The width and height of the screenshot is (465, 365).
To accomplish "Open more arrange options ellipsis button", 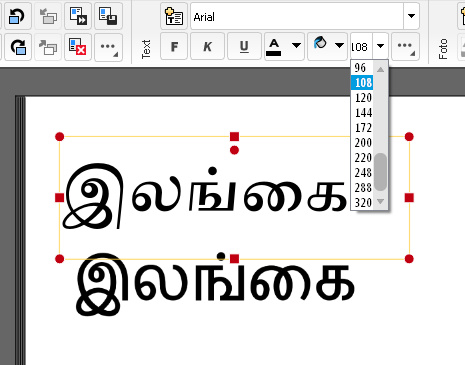I will click(108, 47).
